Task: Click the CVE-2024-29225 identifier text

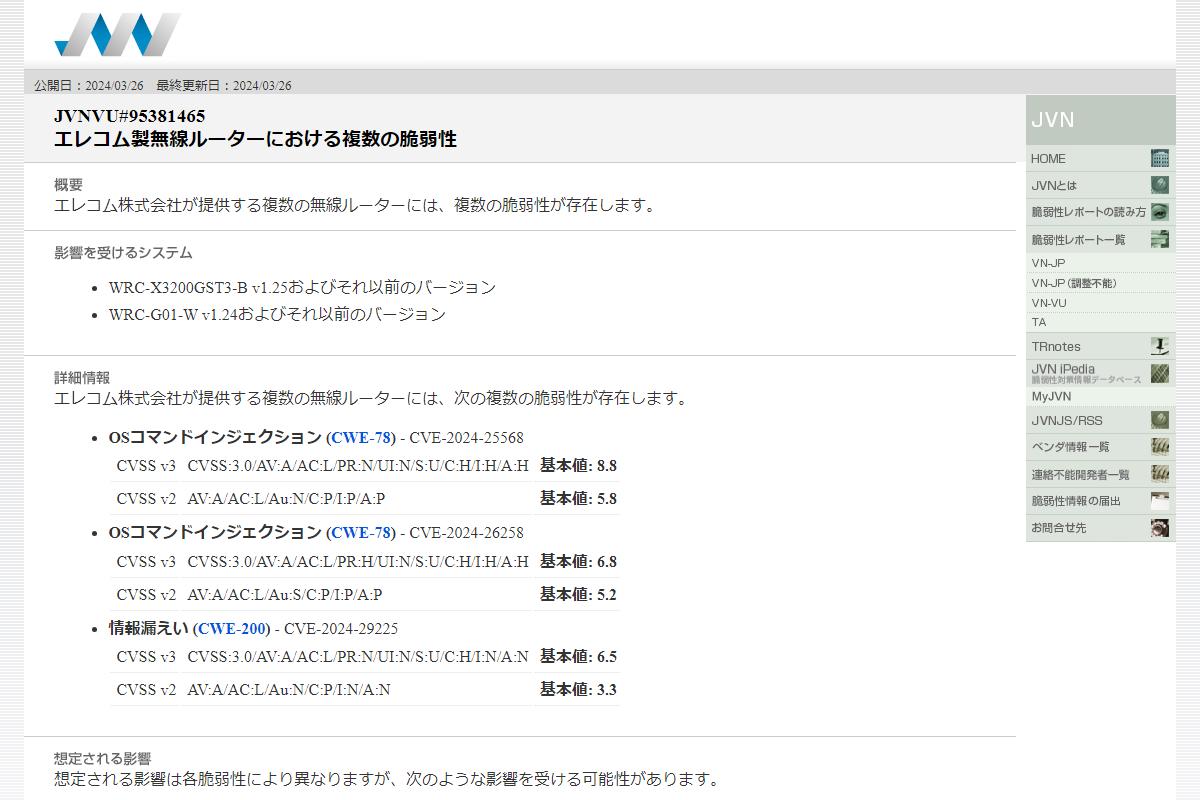Action: pyautogui.click(x=341, y=629)
